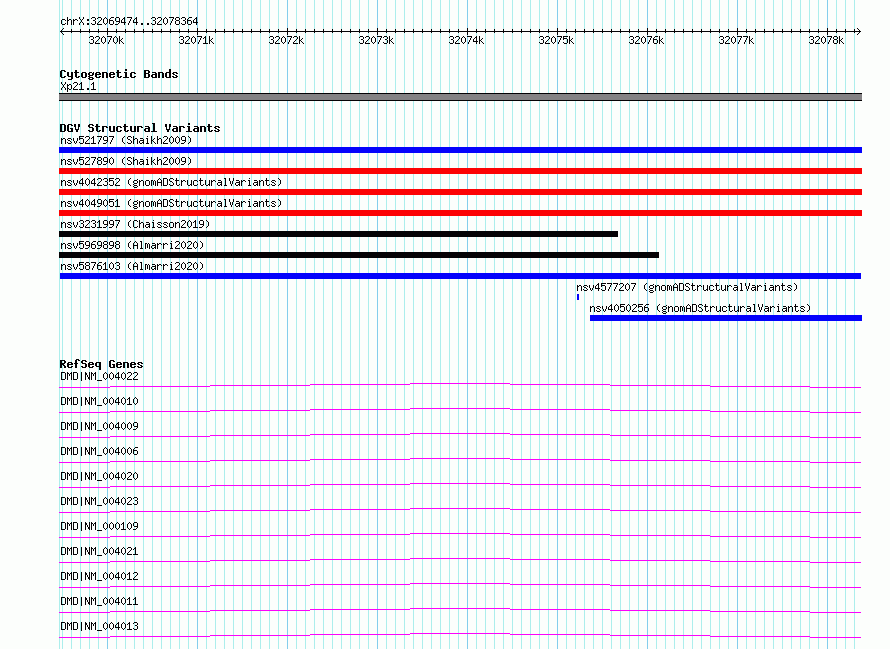This screenshot has height=649, width=890.
Task: Click the DMD|NM_004011 transcript label
Action: [x=99, y=601]
